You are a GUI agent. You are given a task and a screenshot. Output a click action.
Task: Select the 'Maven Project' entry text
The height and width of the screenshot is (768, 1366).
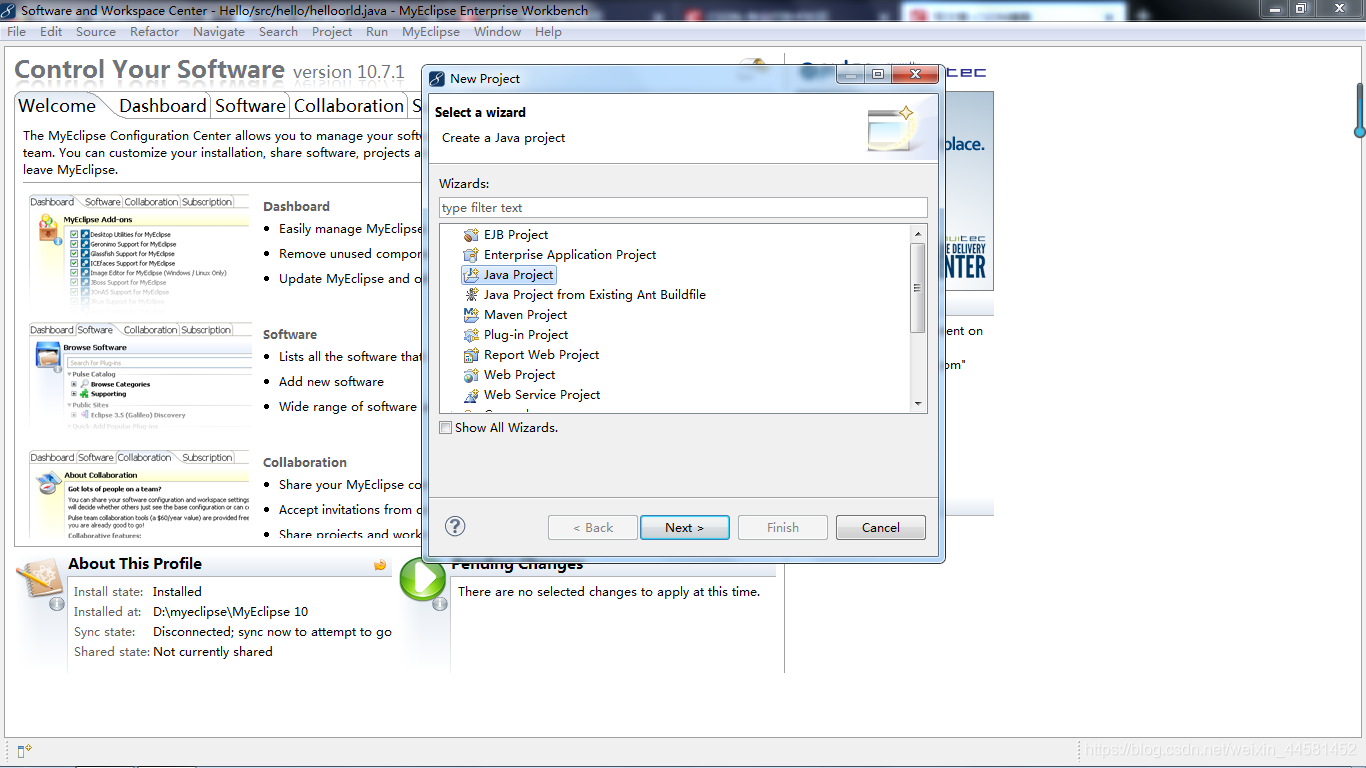tap(526, 315)
